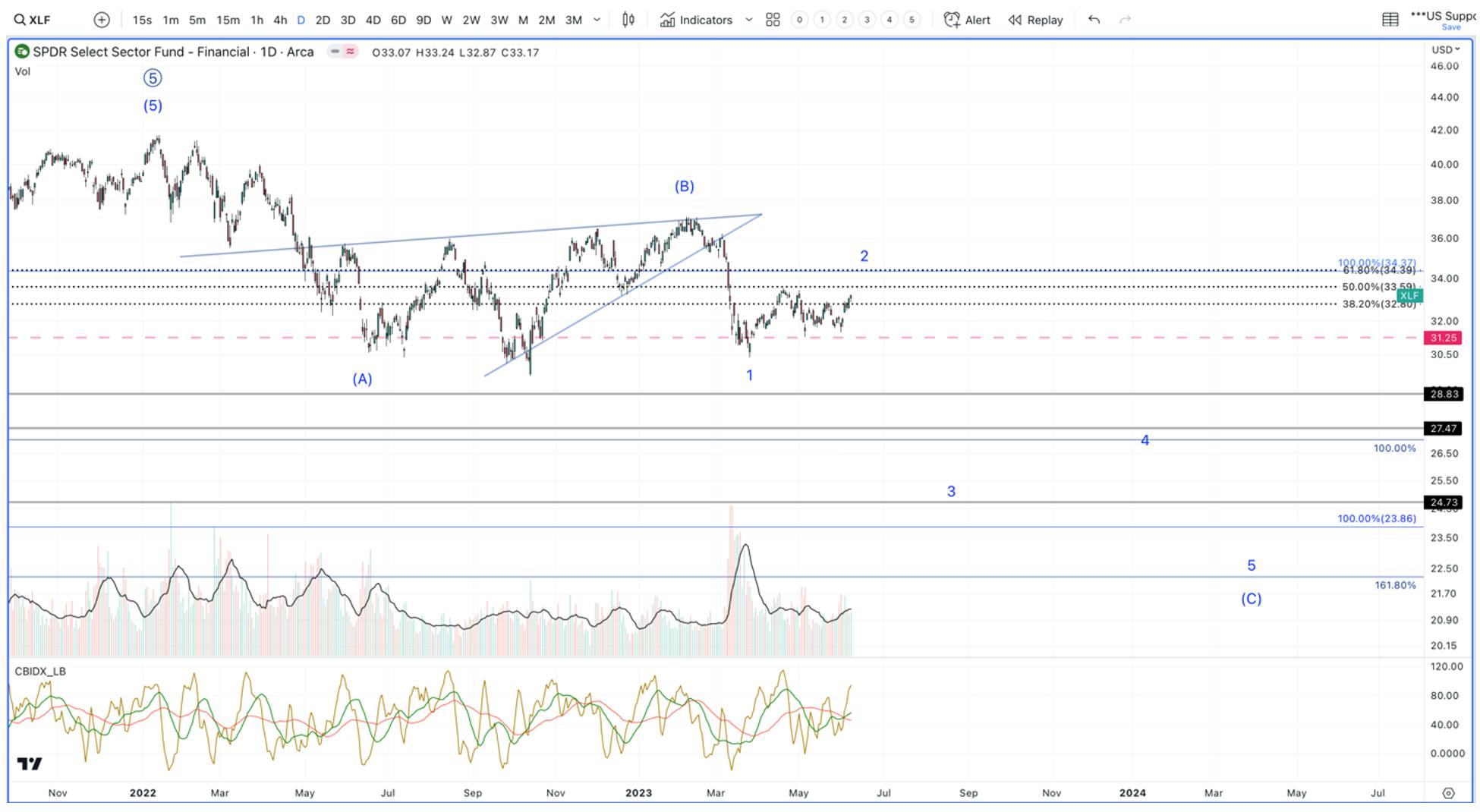Open the Indicators panel
Screen dimensions: 1480x812
pyautogui.click(x=696, y=20)
